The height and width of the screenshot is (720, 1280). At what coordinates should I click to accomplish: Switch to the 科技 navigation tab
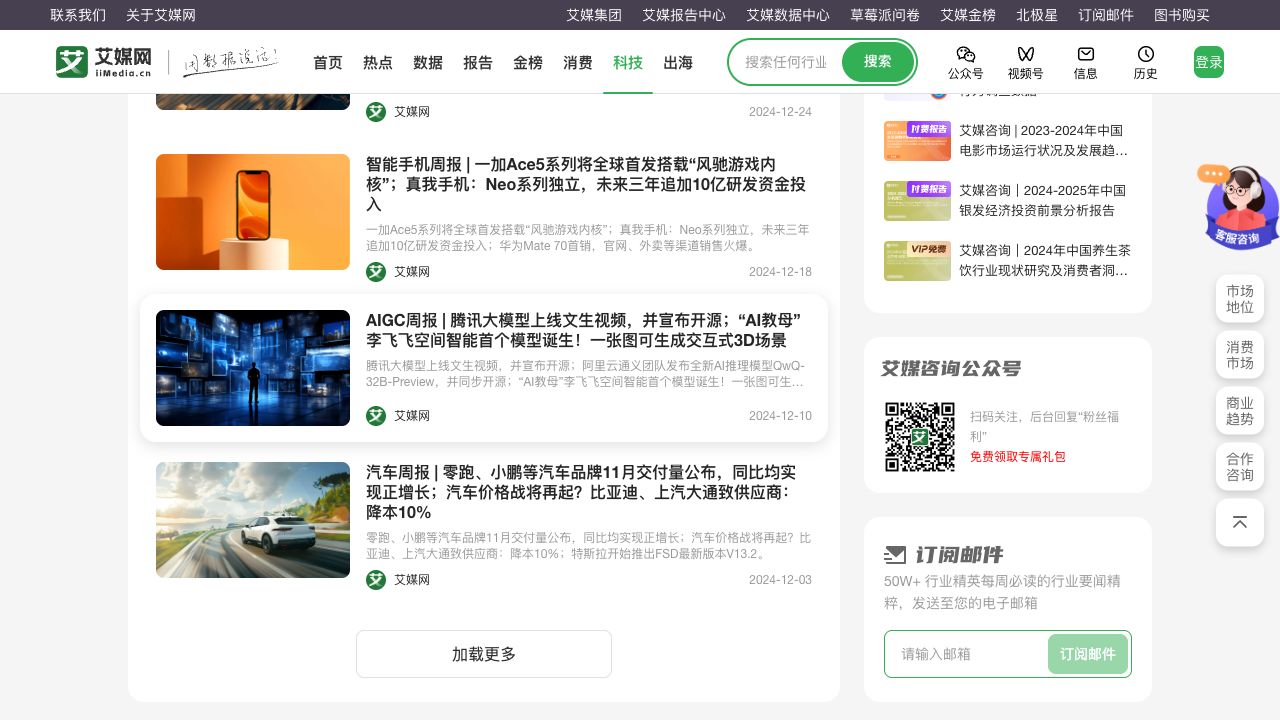point(628,62)
